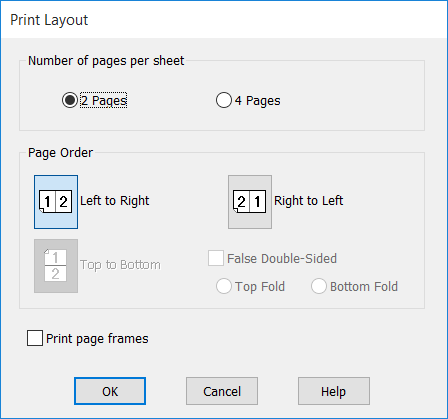Screen dimensions: 448x419
Task: Click the "Right to Left" text label
Action: [x=309, y=201]
